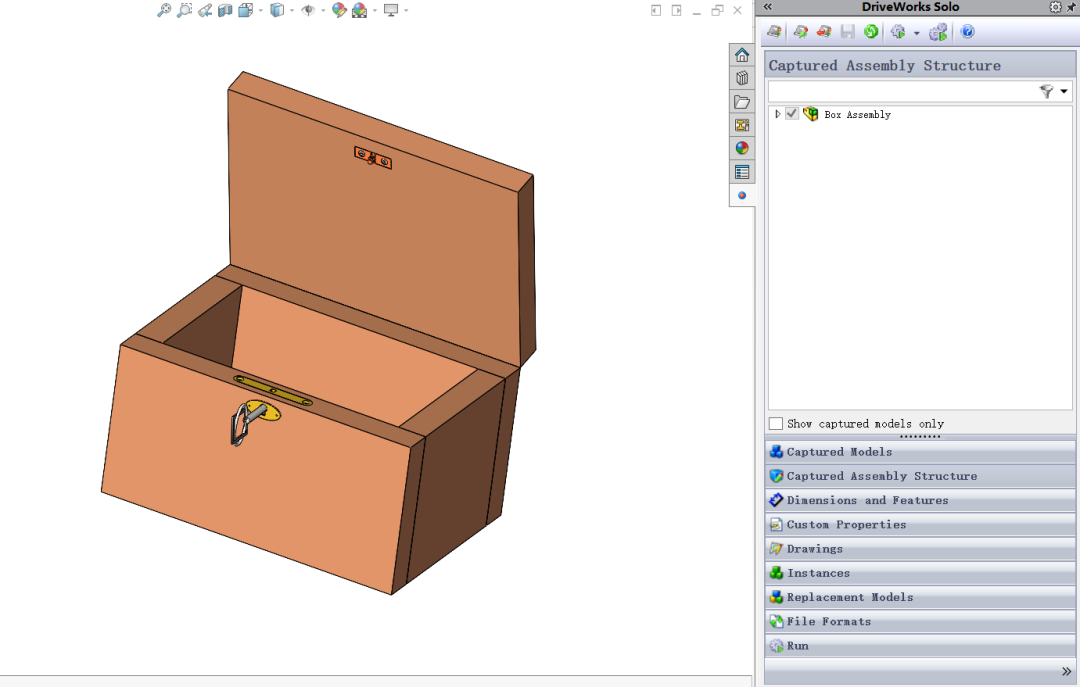The height and width of the screenshot is (687, 1080).
Task: Click the Hide/Show Items eye icon
Action: pos(308,10)
